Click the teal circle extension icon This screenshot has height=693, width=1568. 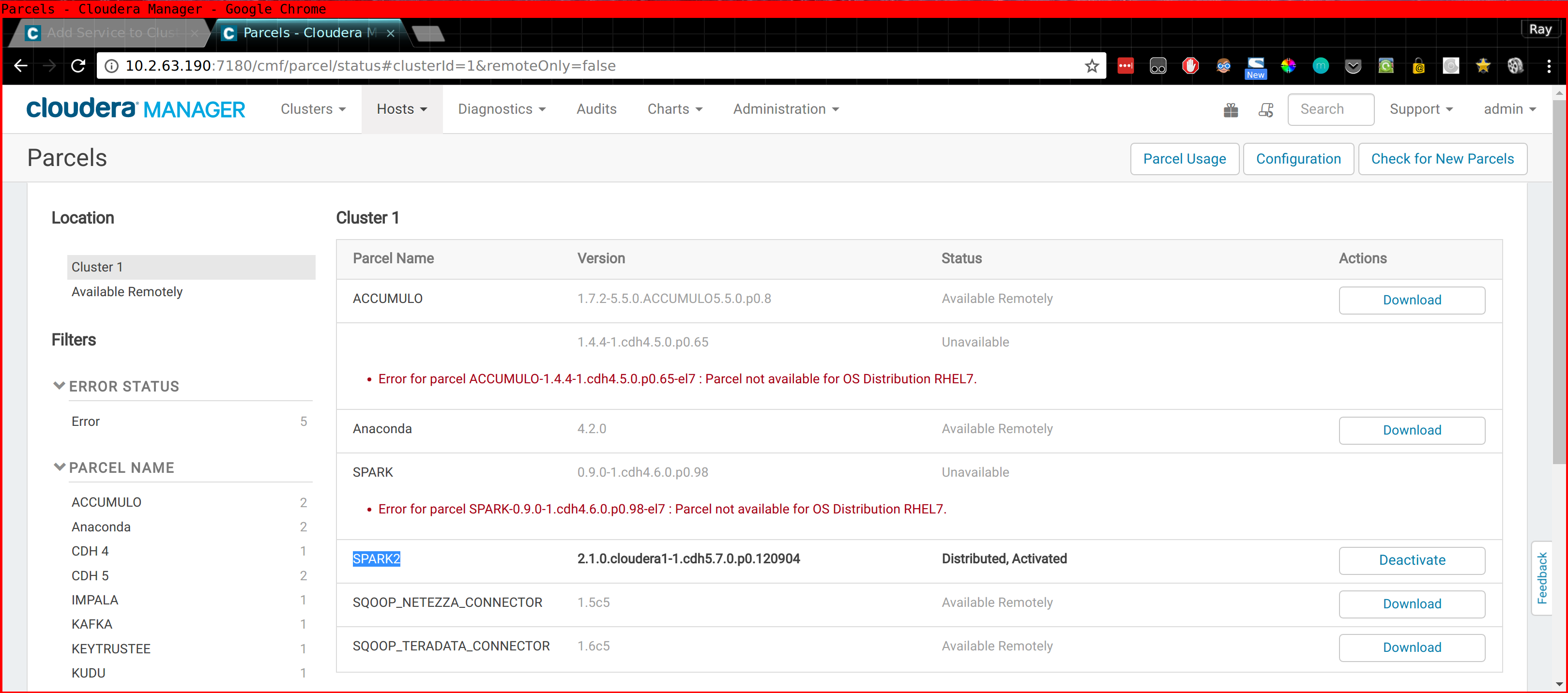[x=1320, y=66]
